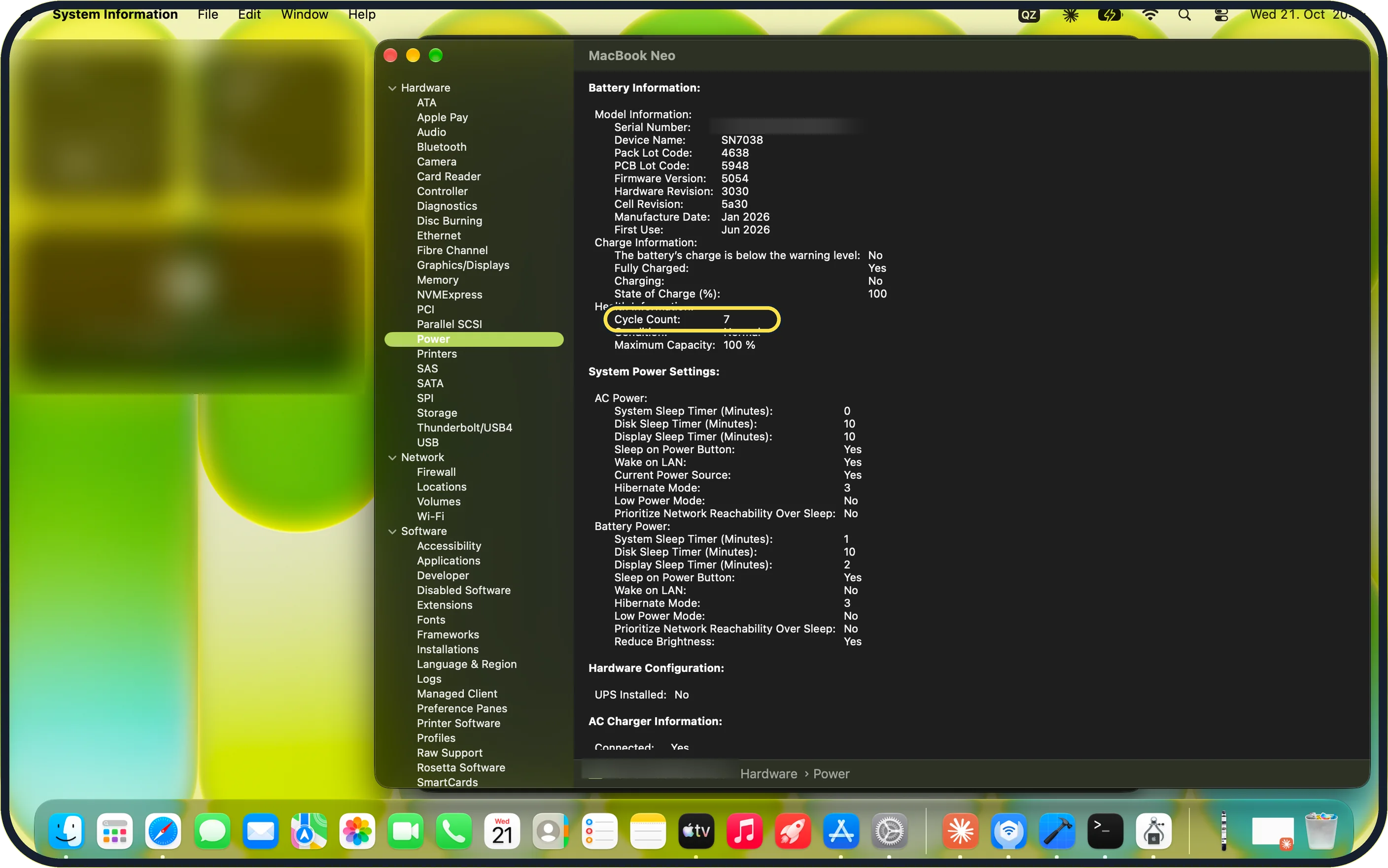This screenshot has width=1388, height=868.
Task: Select Memory in the Hardware list
Action: click(x=438, y=280)
